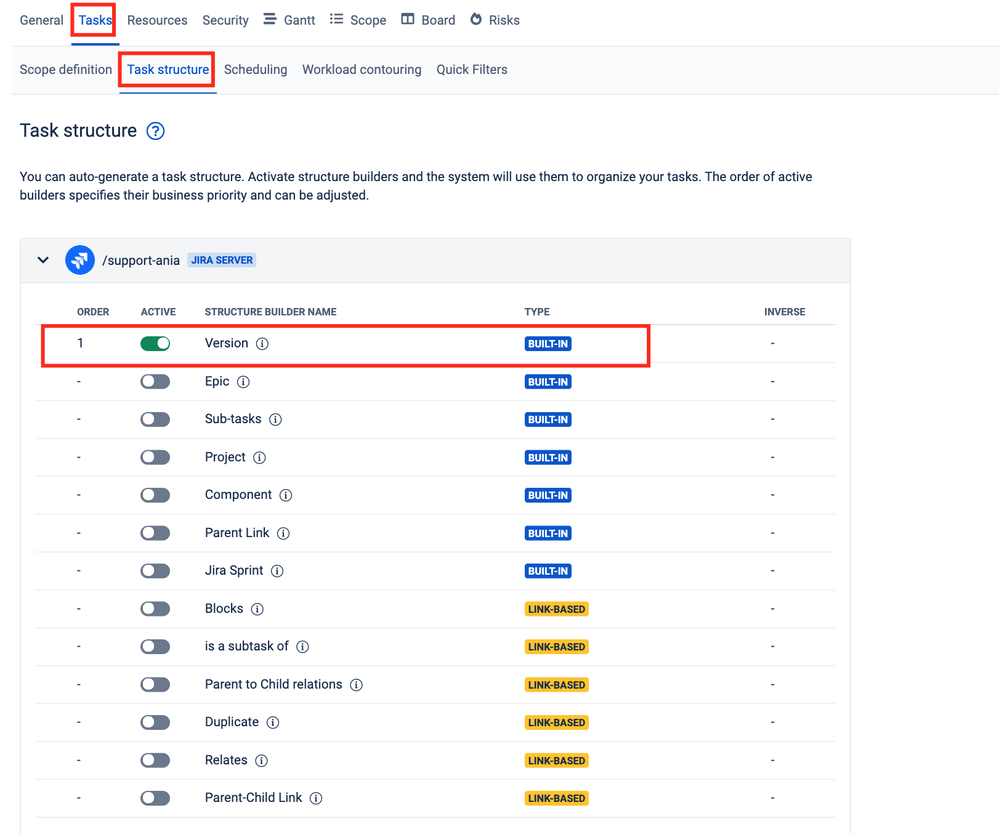Click the STRUCTURE BUILDER NAME column header
The image size is (999, 834).
pyautogui.click(x=271, y=312)
